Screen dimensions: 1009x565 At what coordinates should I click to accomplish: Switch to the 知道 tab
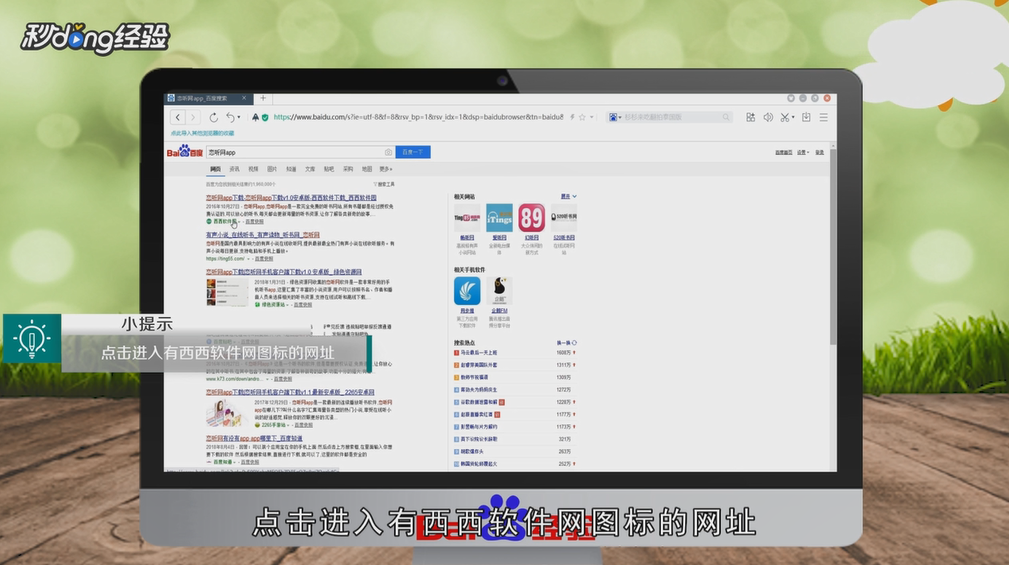pos(292,169)
